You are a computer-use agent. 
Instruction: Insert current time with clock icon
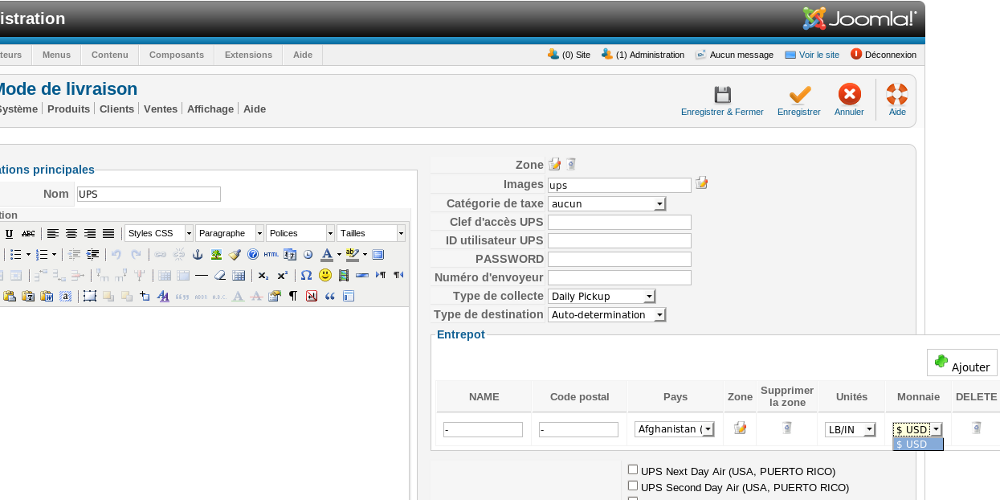coord(308,254)
